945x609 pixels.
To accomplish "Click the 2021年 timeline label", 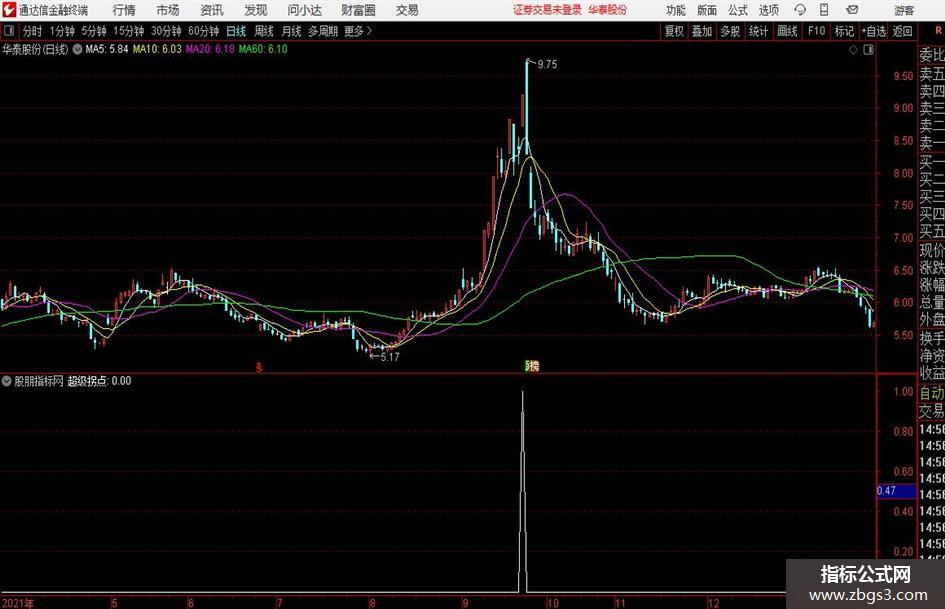I will pyautogui.click(x=17, y=603).
